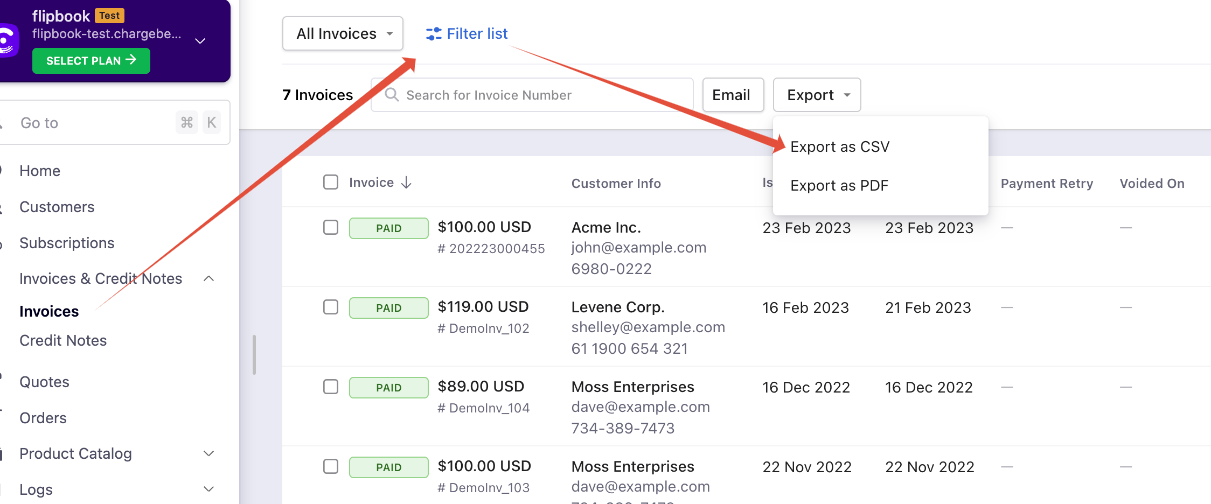Open the All Invoices dropdown
Image resolution: width=1211 pixels, height=504 pixels.
click(342, 34)
